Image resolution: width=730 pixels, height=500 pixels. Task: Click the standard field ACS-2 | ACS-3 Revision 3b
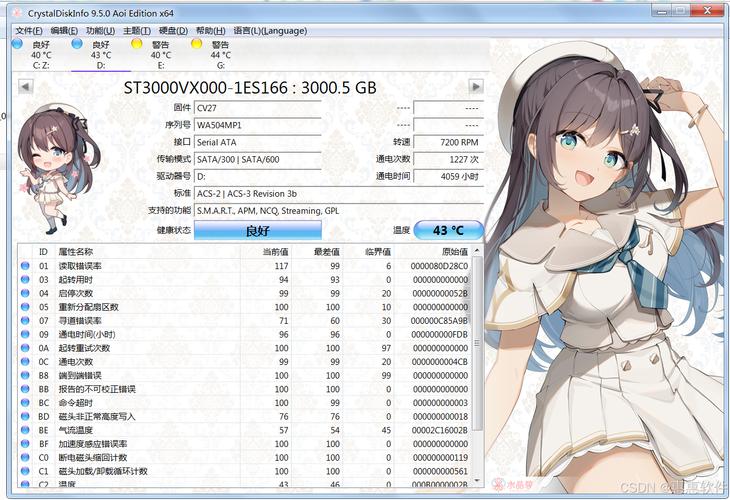(339, 194)
